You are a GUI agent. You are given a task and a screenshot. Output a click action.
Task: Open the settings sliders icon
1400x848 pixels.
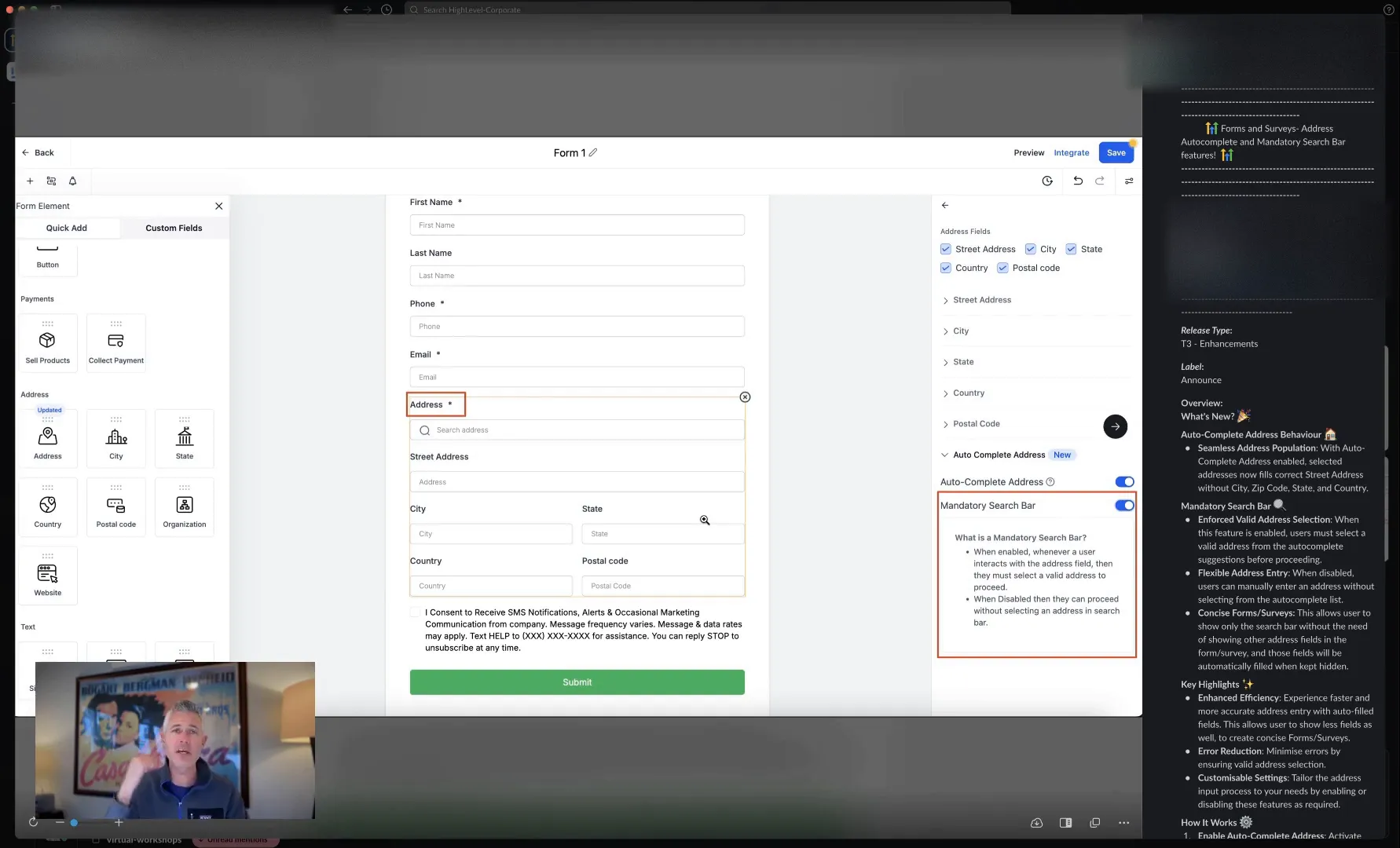pos(1129,181)
